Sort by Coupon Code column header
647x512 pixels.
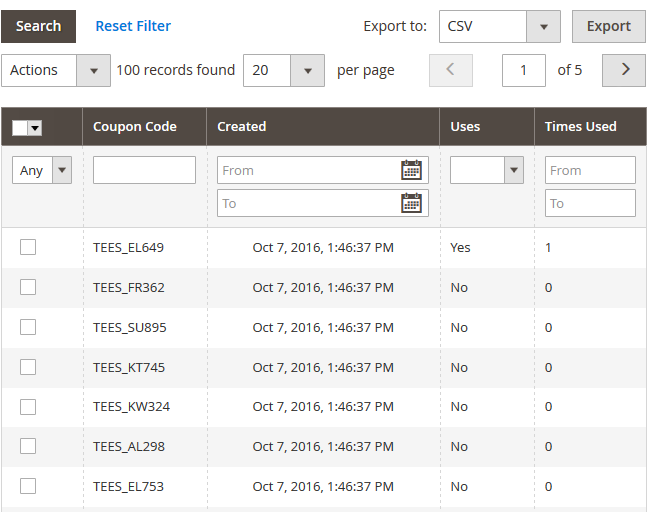(x=135, y=127)
